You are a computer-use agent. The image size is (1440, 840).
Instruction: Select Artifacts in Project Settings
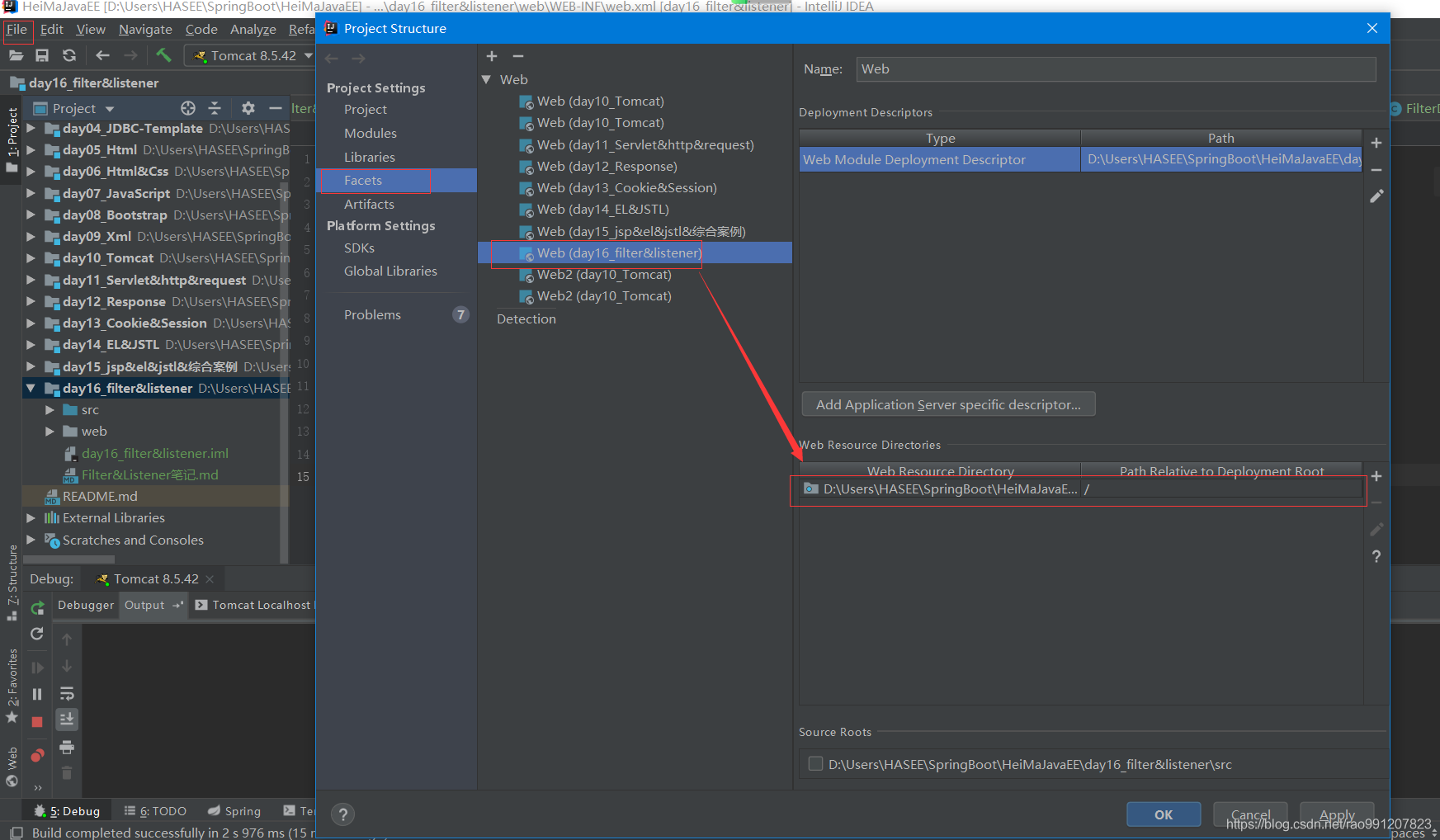coord(369,204)
